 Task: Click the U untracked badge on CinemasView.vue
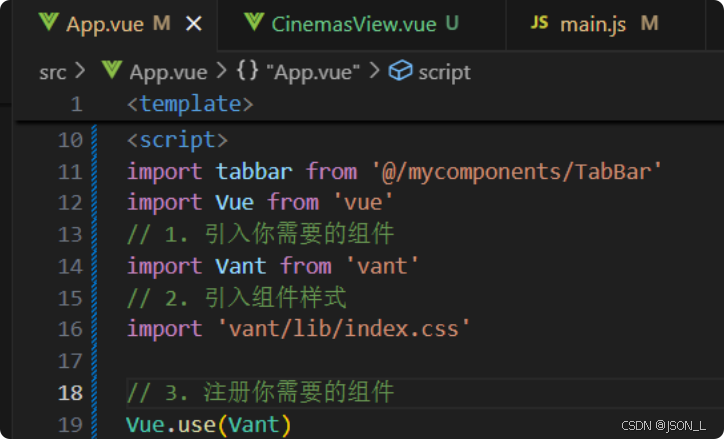pyautogui.click(x=452, y=24)
